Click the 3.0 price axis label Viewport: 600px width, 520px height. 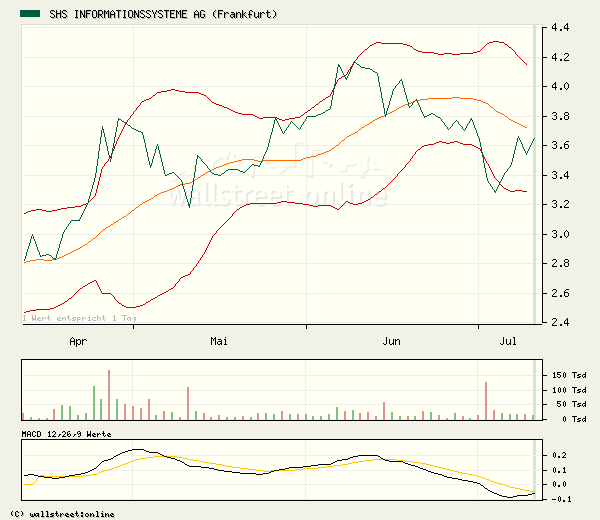(x=560, y=234)
